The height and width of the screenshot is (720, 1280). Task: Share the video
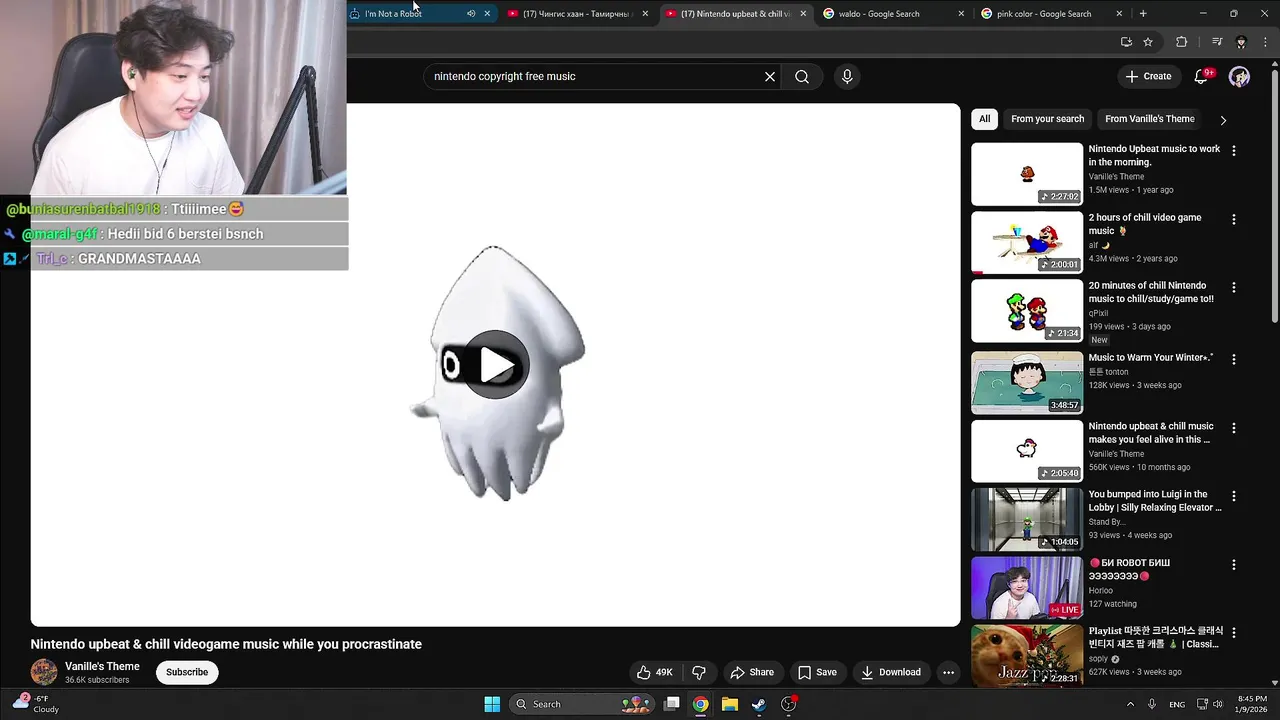752,672
